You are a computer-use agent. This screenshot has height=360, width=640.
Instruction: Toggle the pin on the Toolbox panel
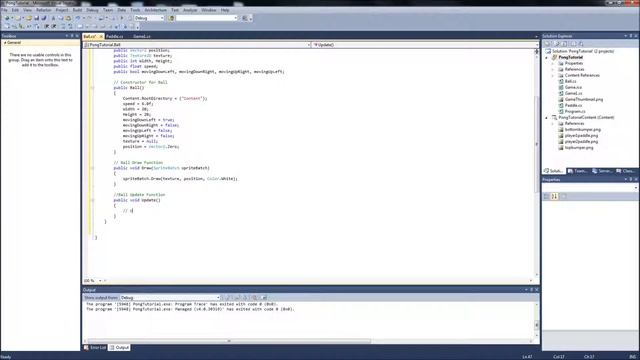click(x=72, y=36)
